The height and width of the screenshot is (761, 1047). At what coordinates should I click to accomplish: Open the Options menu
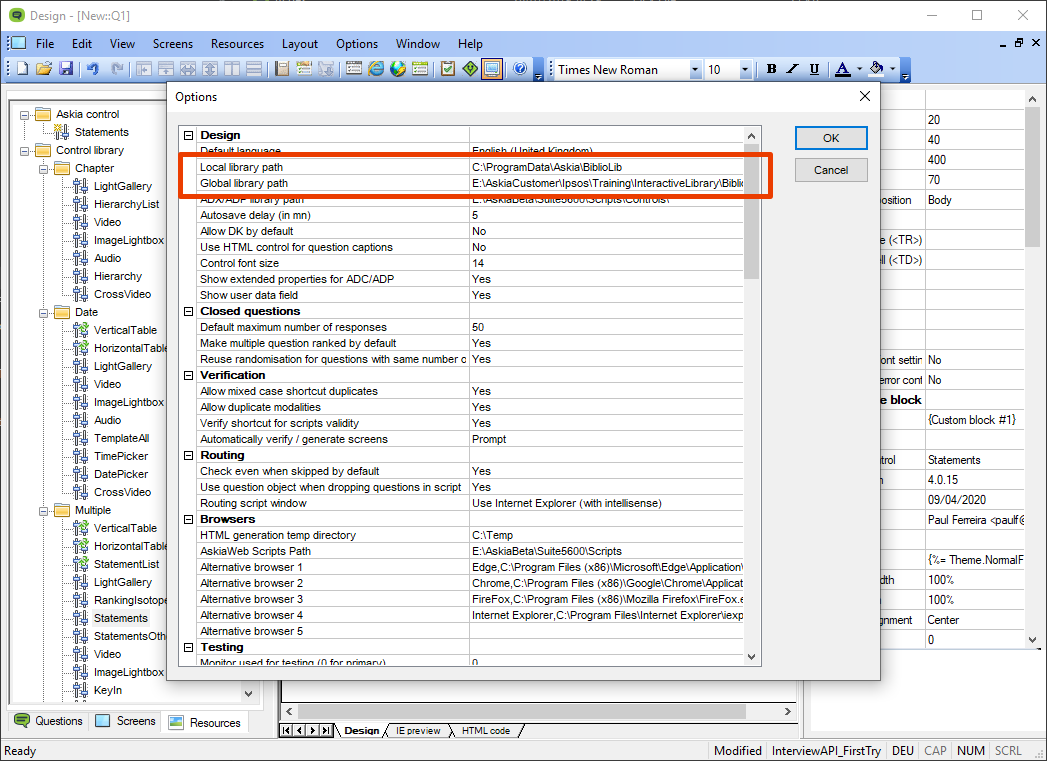pyautogui.click(x=357, y=44)
